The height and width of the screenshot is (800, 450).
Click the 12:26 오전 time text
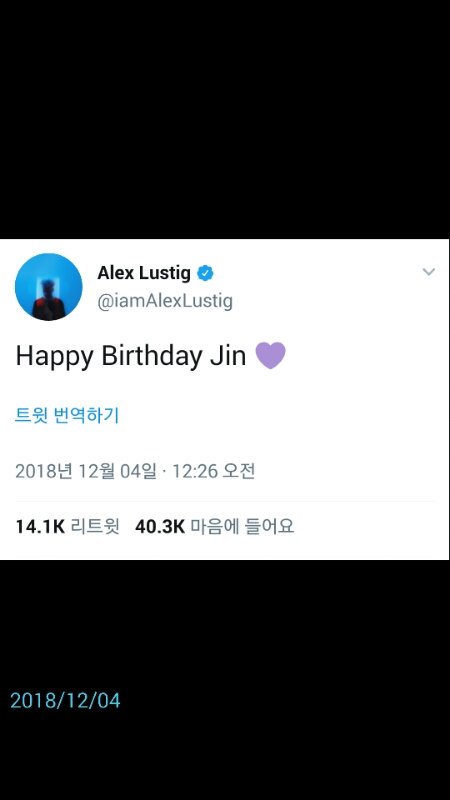[x=213, y=471]
